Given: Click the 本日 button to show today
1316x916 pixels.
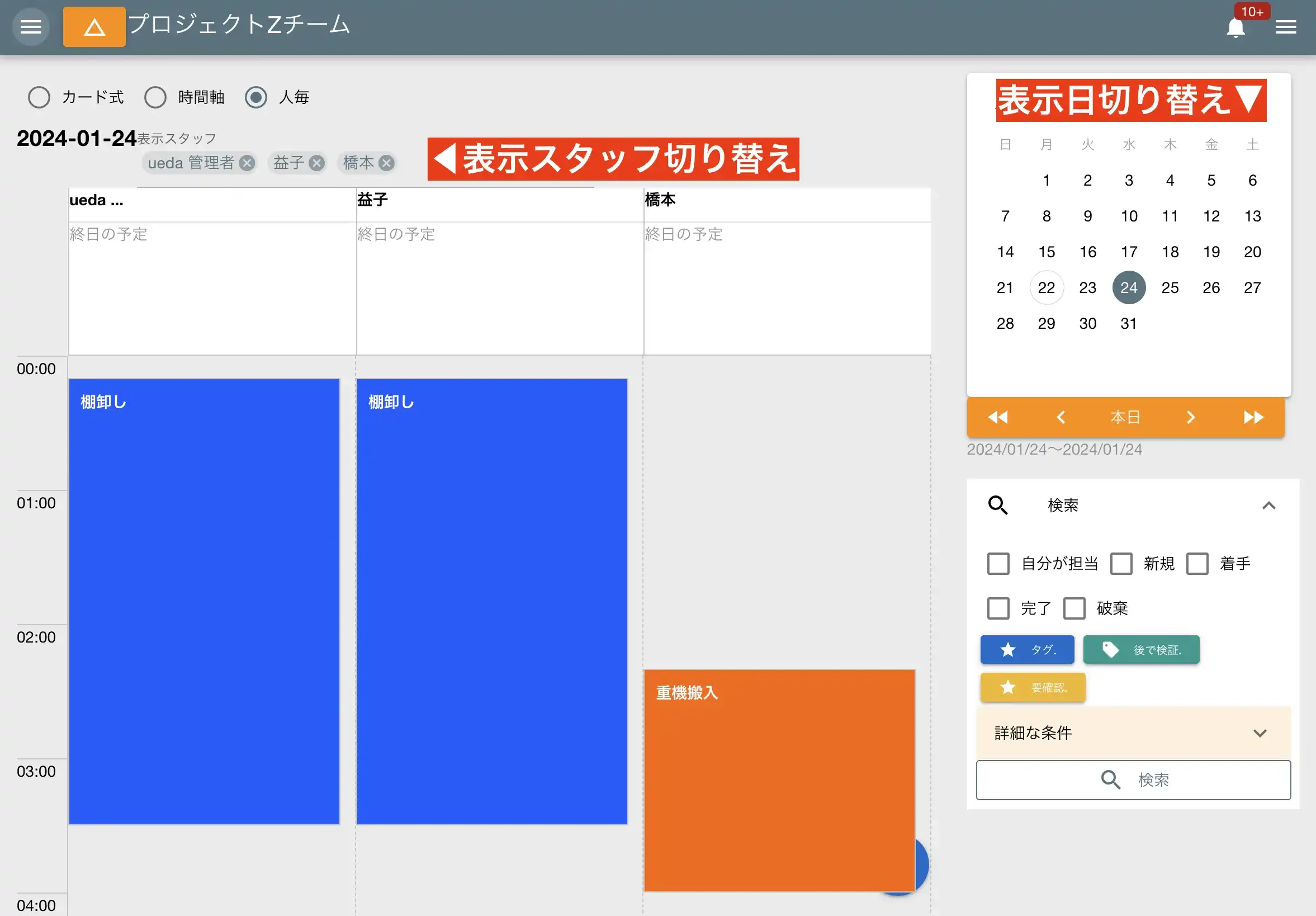Looking at the screenshot, I should 1126,417.
